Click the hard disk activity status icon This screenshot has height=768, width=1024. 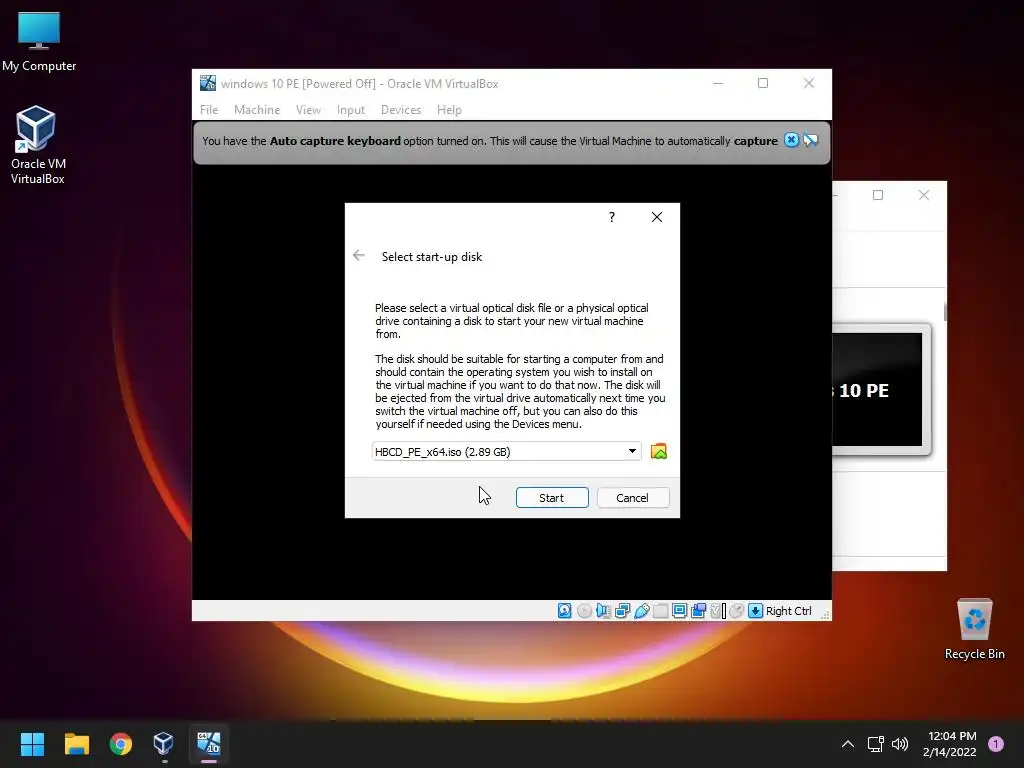pyautogui.click(x=565, y=611)
